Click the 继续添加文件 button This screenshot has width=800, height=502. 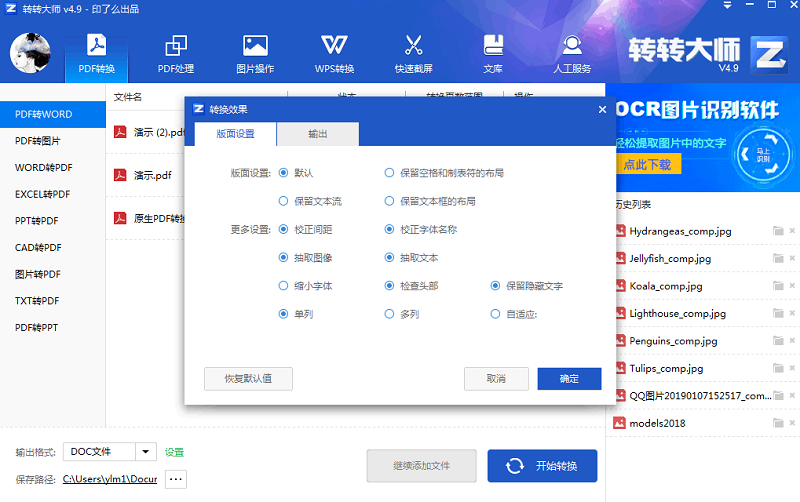pyautogui.click(x=421, y=466)
